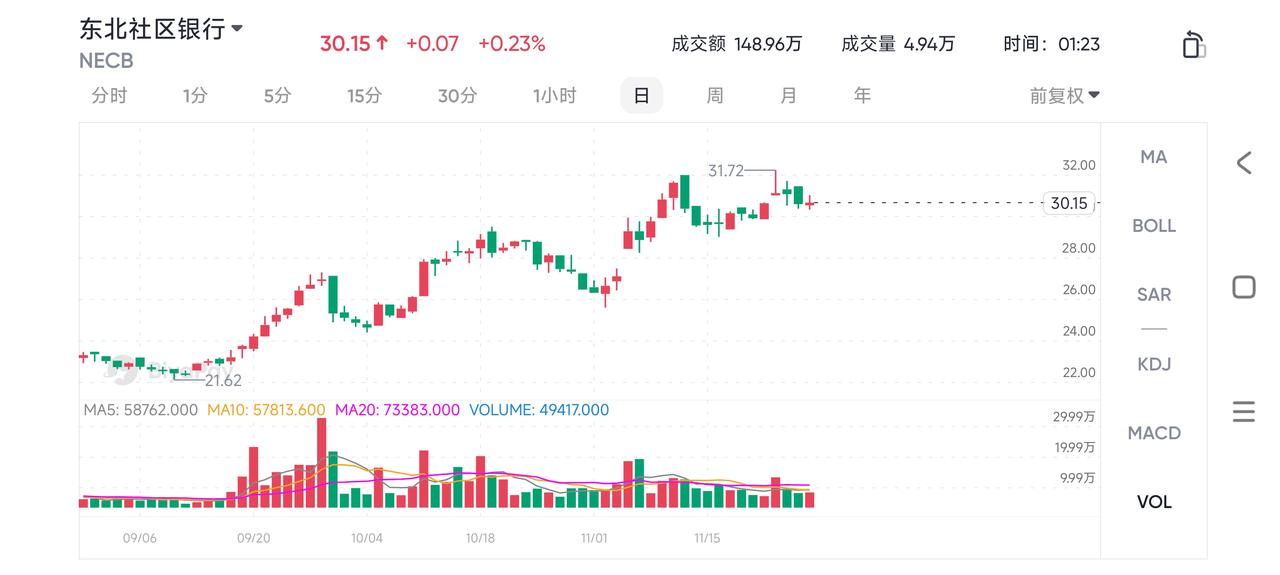The height and width of the screenshot is (575, 1280).
Task: Tap the tallest red volume bar
Action: point(322,463)
